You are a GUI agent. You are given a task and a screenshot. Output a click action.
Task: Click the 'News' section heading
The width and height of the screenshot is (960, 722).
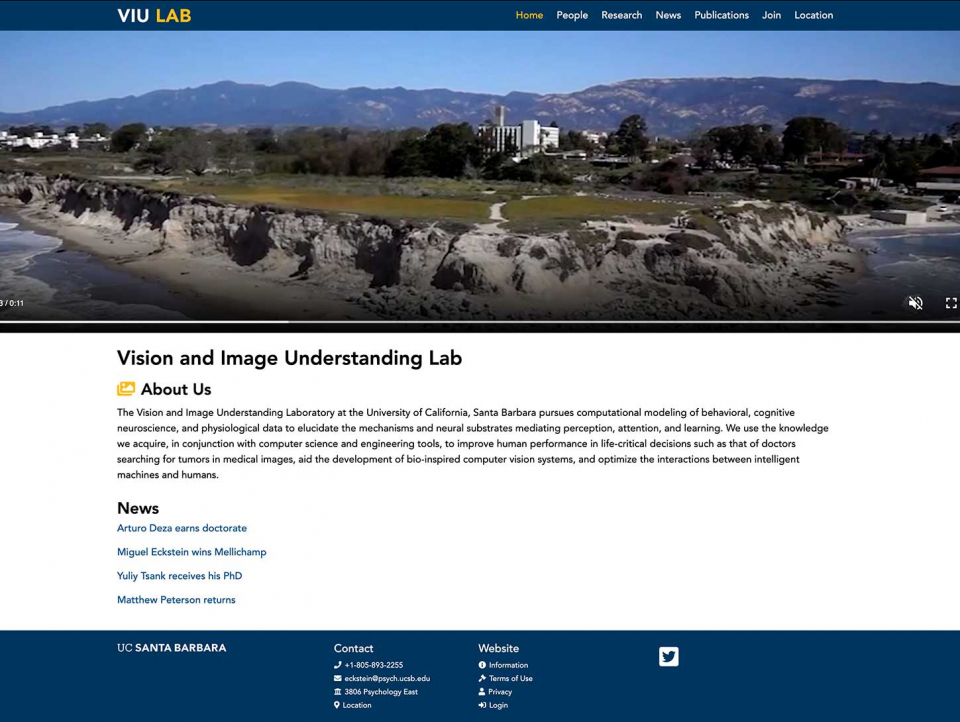coord(138,508)
